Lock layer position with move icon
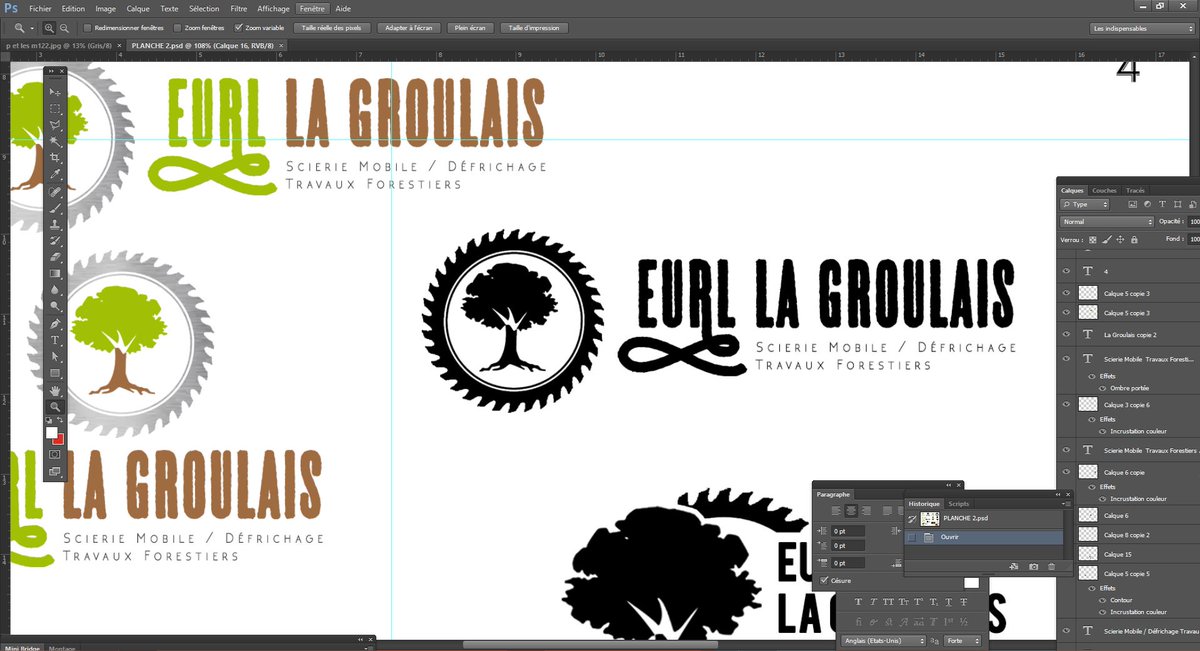Screen dimensions: 1200x651 pos(1120,240)
